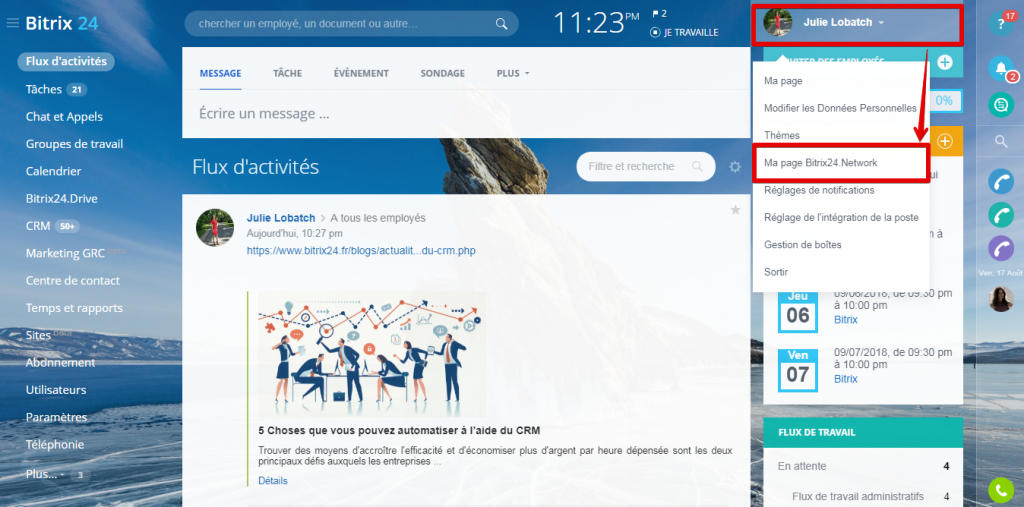Screen dimensions: 1024x507
Task: Click the teal phone call icon
Action: coord(1000,214)
